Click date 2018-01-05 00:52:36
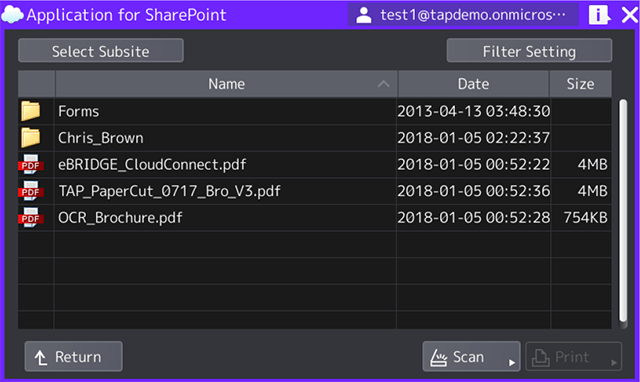The width and height of the screenshot is (640, 382). pyautogui.click(x=473, y=191)
